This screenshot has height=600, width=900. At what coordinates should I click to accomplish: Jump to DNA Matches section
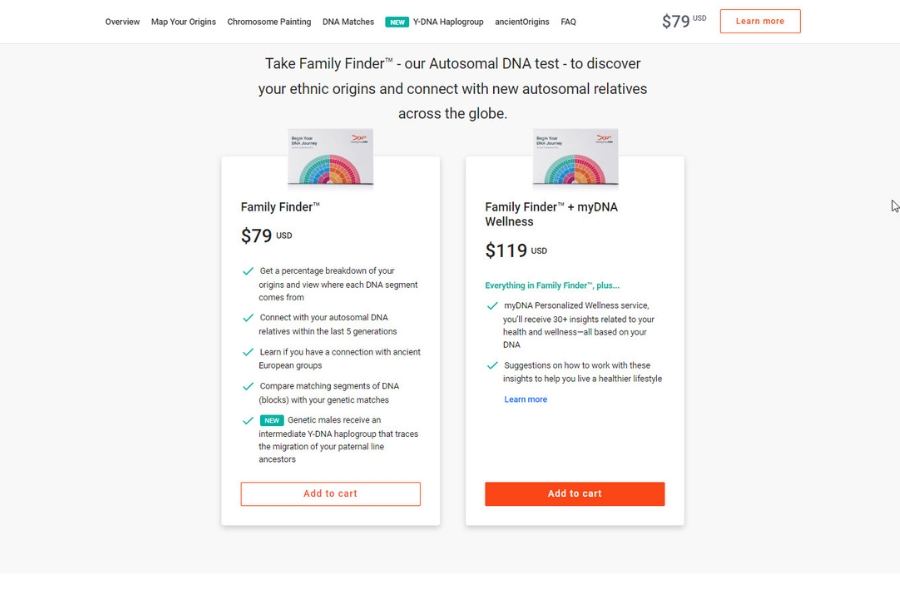(348, 22)
